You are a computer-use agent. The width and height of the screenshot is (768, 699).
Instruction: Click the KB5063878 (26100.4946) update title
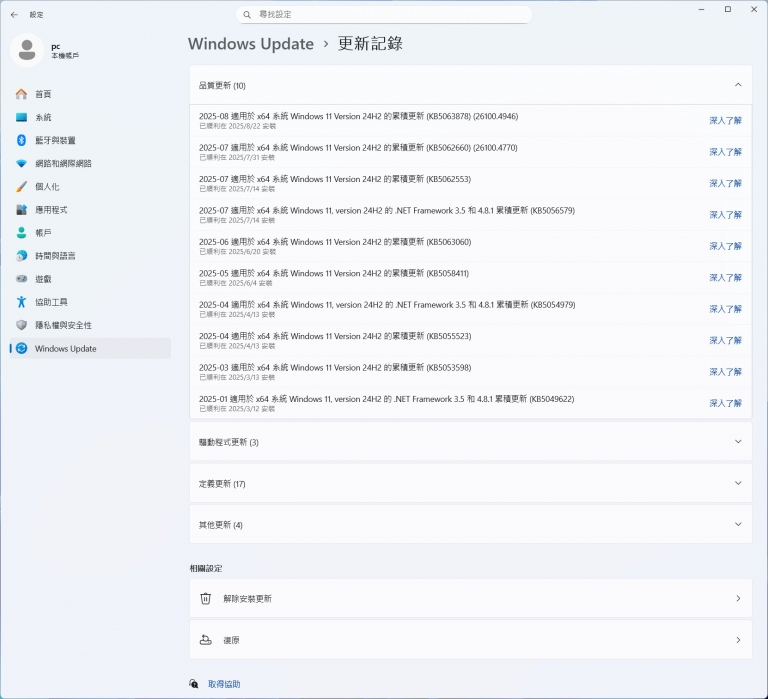[359, 116]
